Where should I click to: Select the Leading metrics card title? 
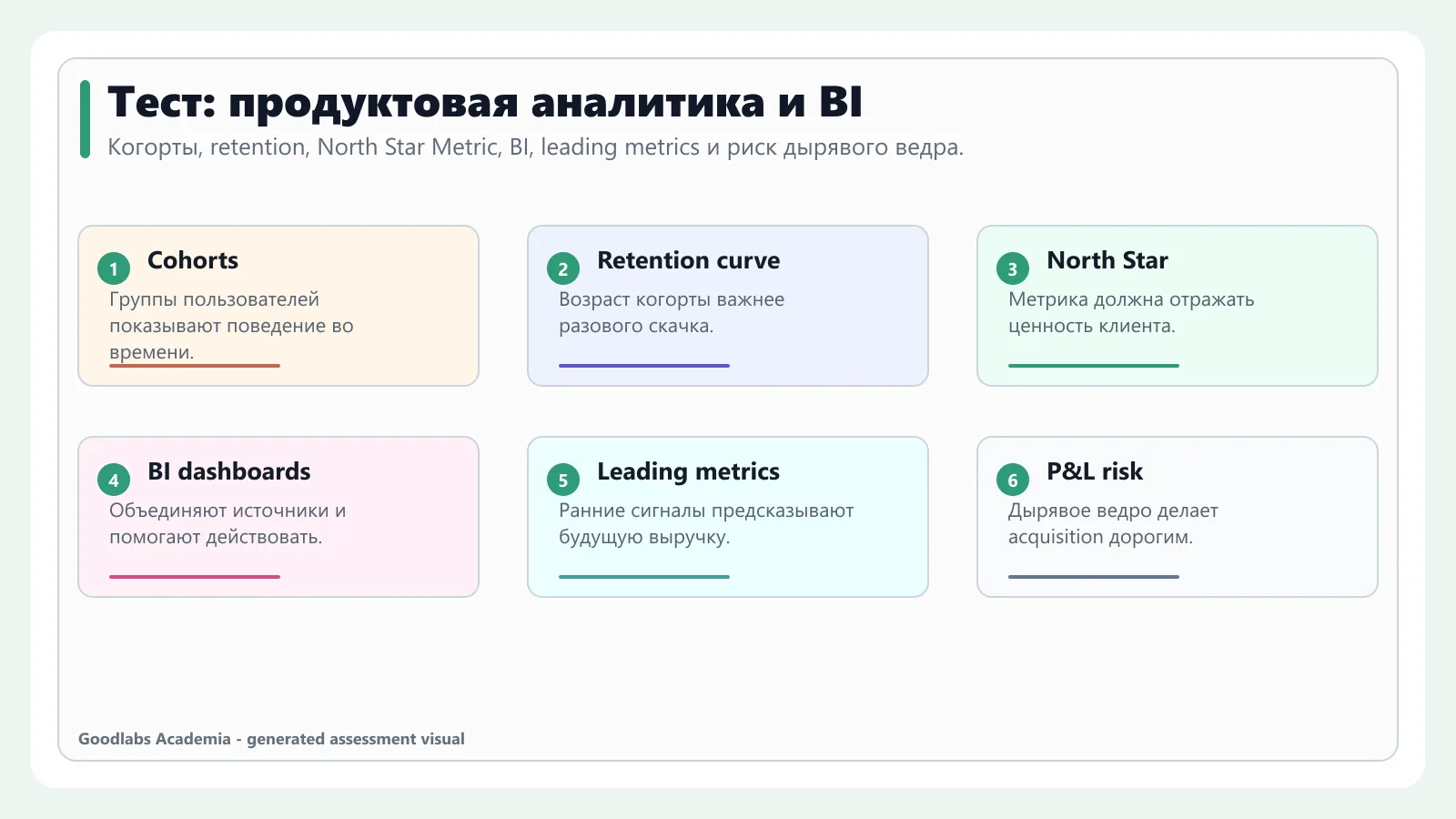689,471
